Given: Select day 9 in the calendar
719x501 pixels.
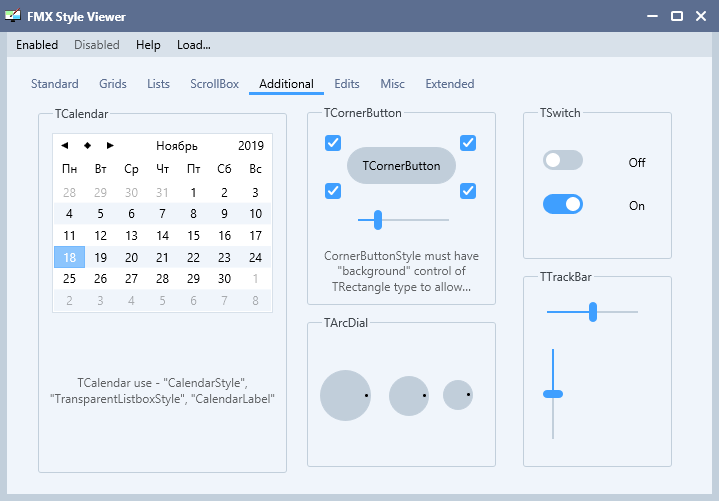Looking at the screenshot, I should coord(224,214).
